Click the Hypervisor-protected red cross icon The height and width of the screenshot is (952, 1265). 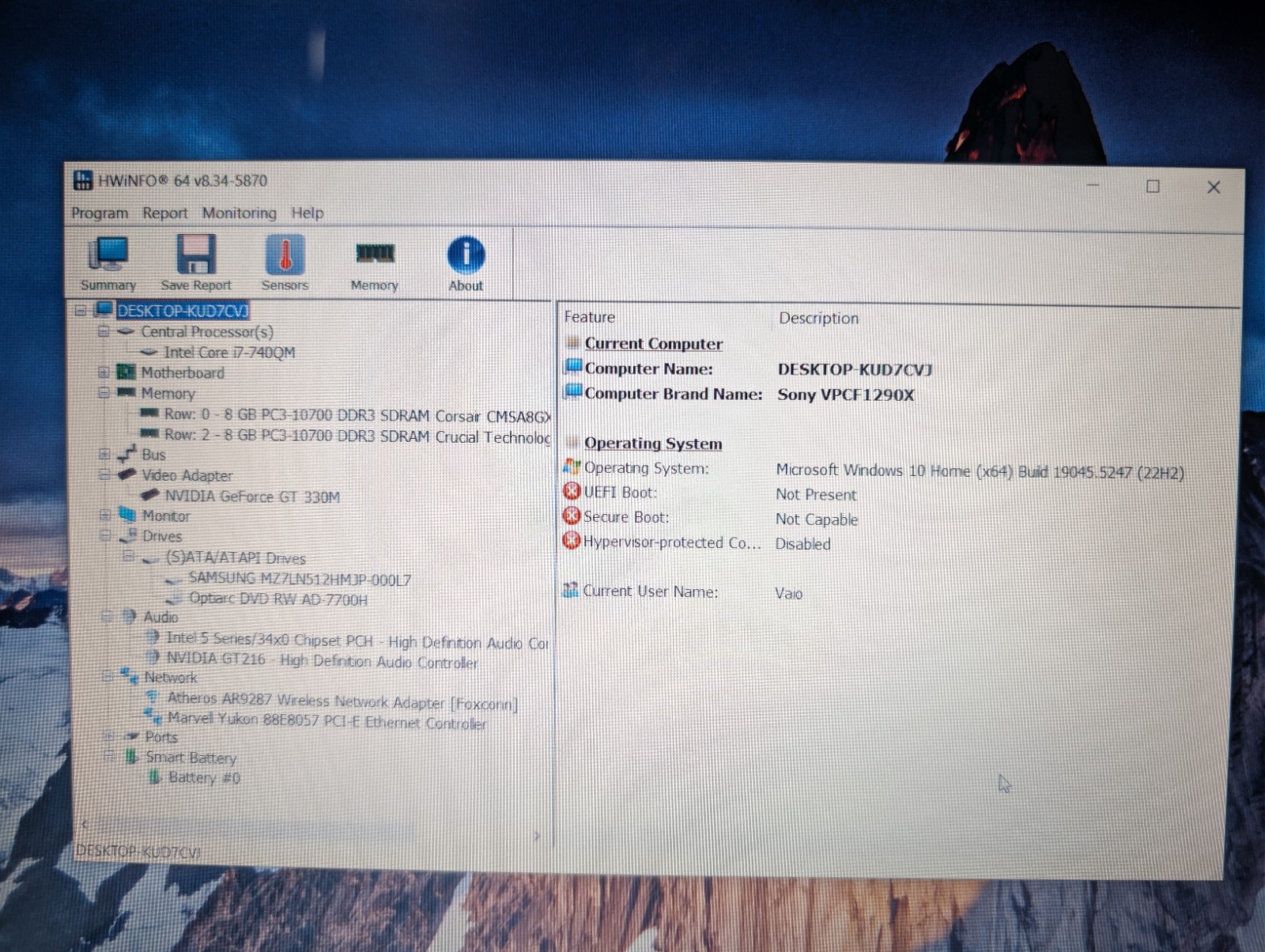(572, 541)
